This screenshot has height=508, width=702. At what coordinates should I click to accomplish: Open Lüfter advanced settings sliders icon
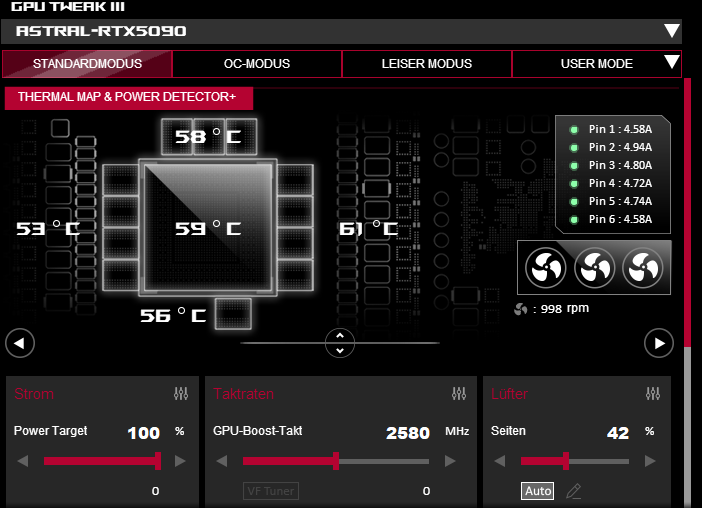653,393
